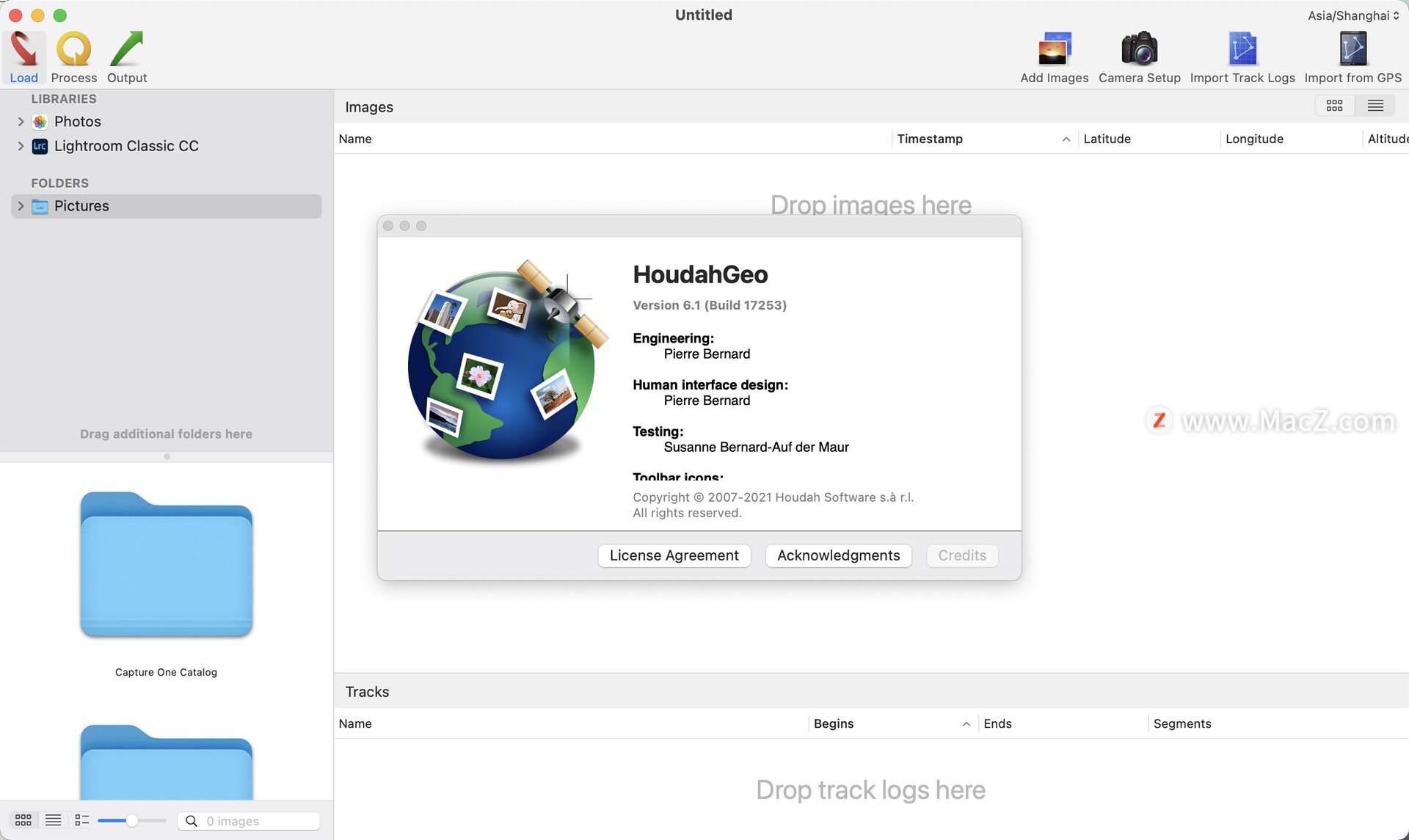Screen dimensions: 1409x840
Task: Minimize the Untitled window
Action: tap(38, 15)
